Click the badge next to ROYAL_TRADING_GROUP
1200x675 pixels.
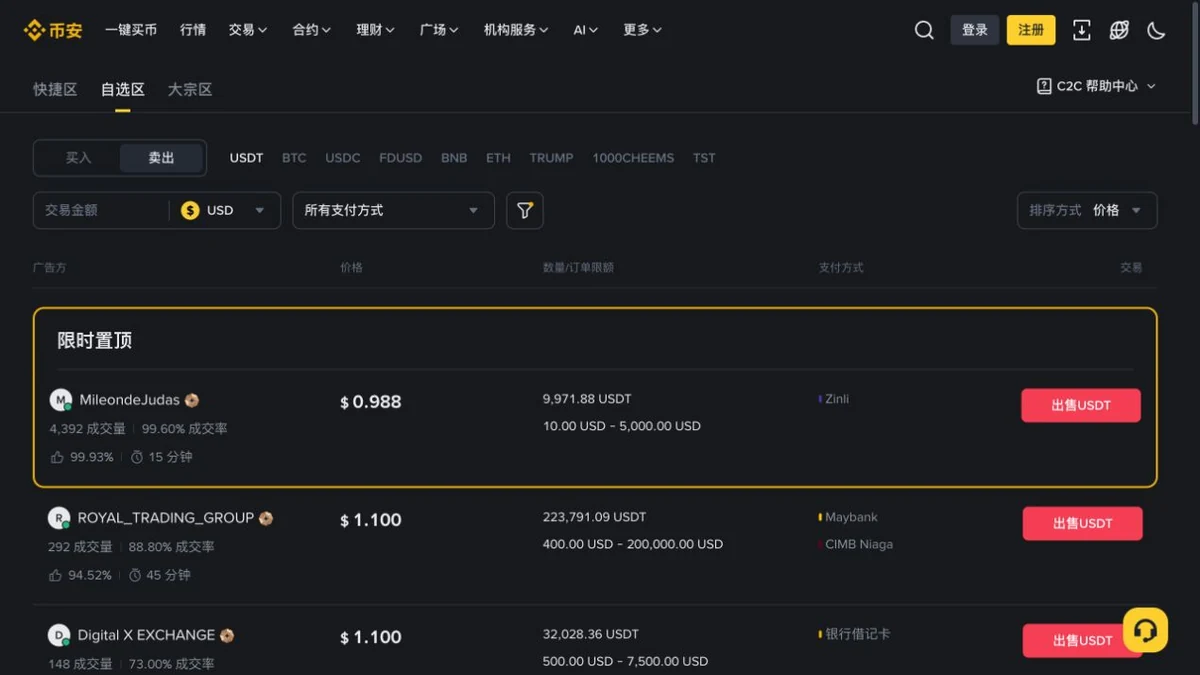[x=266, y=518]
